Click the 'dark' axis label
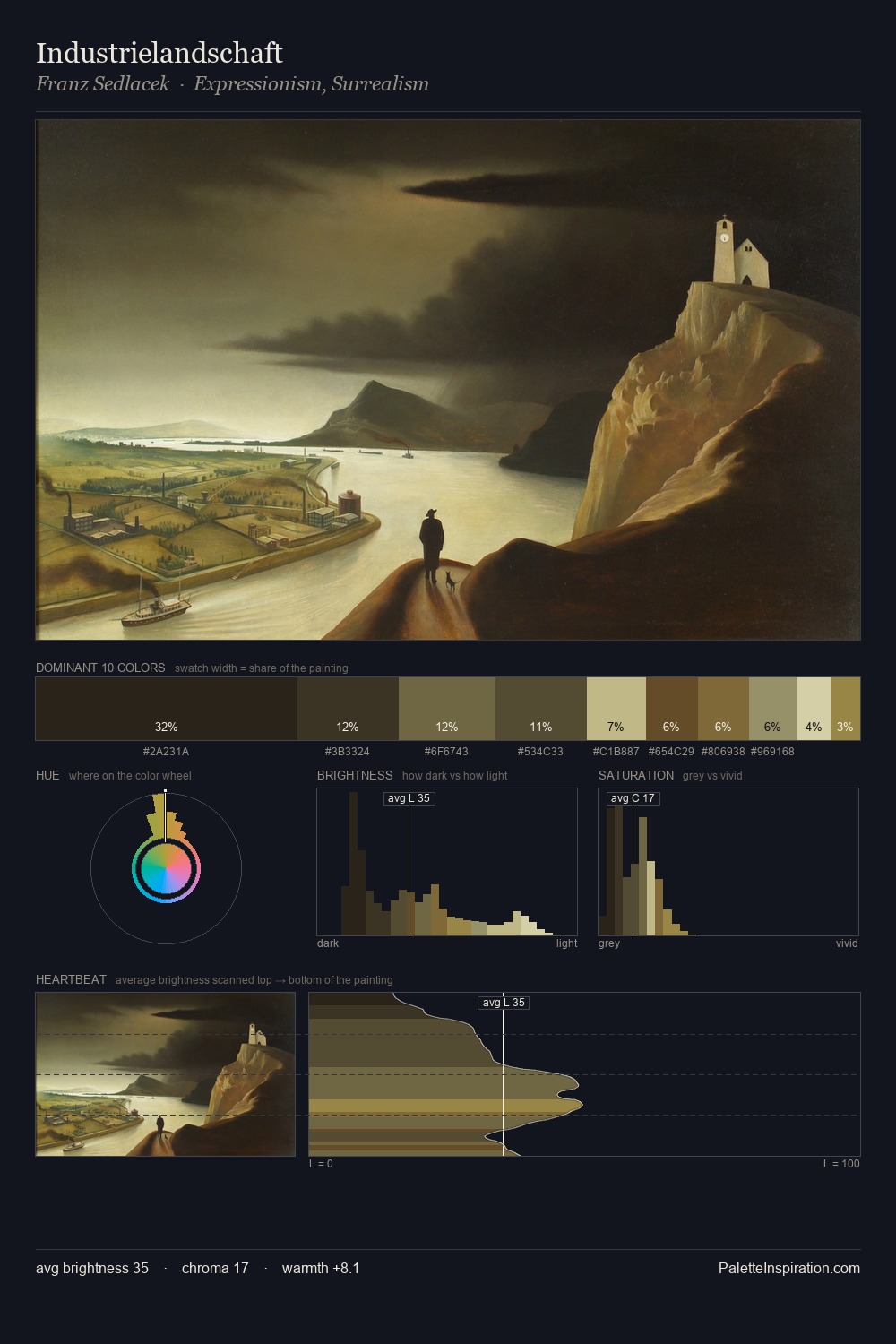The width and height of the screenshot is (896, 1344). pos(328,943)
